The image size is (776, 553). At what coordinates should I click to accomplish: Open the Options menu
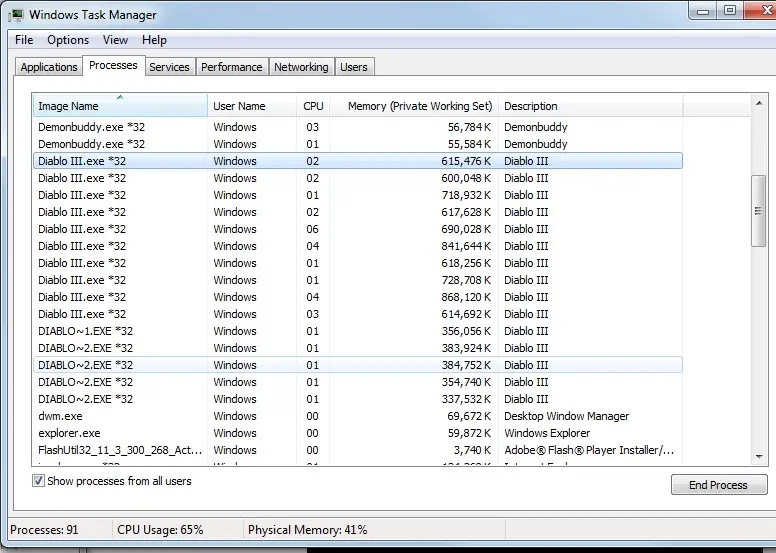coord(68,40)
